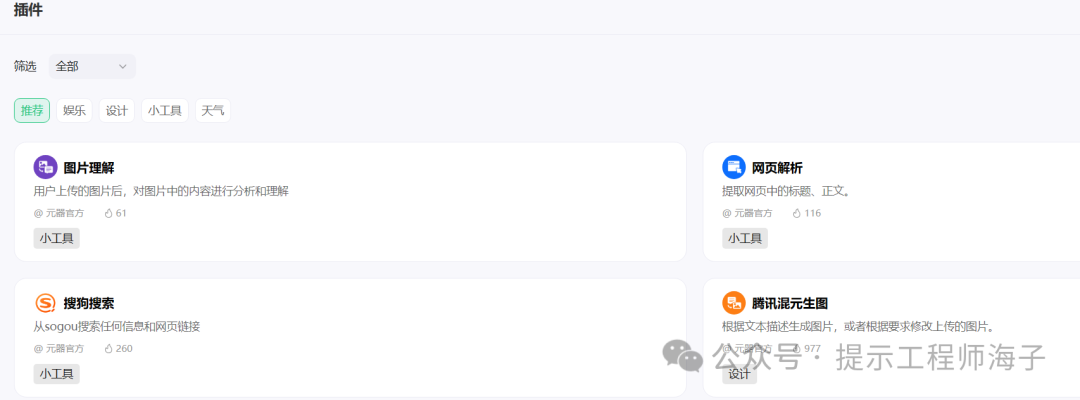Click 小工具 tag on 网页解析 card

pyautogui.click(x=745, y=238)
